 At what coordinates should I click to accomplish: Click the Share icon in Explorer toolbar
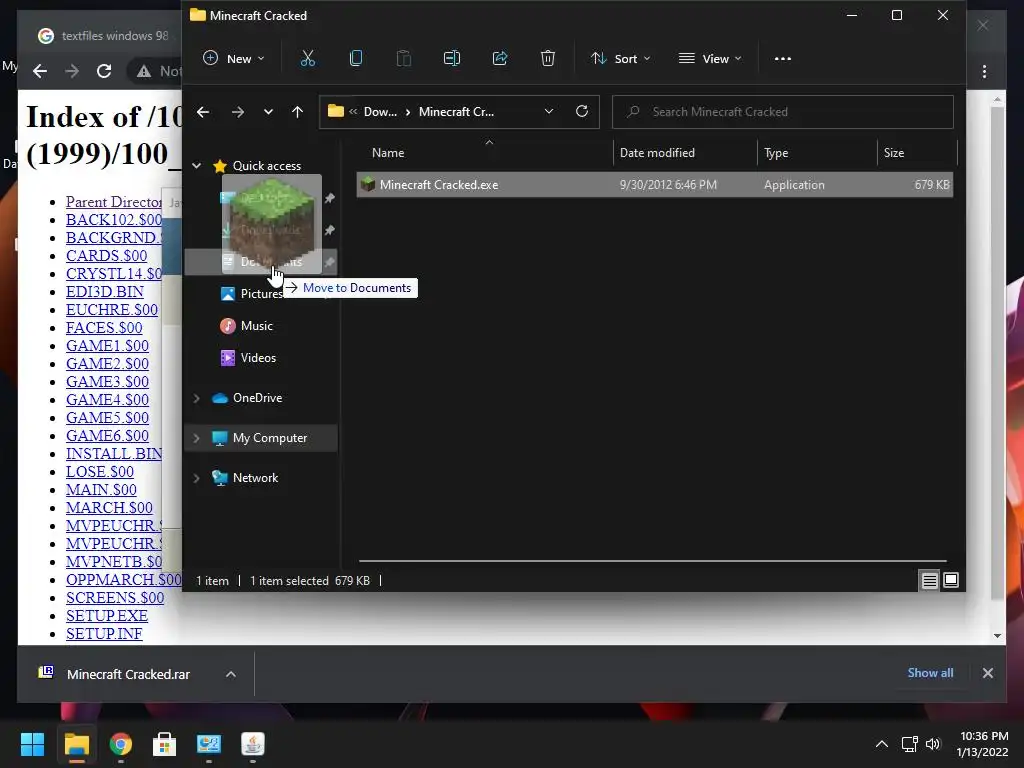[500, 59]
